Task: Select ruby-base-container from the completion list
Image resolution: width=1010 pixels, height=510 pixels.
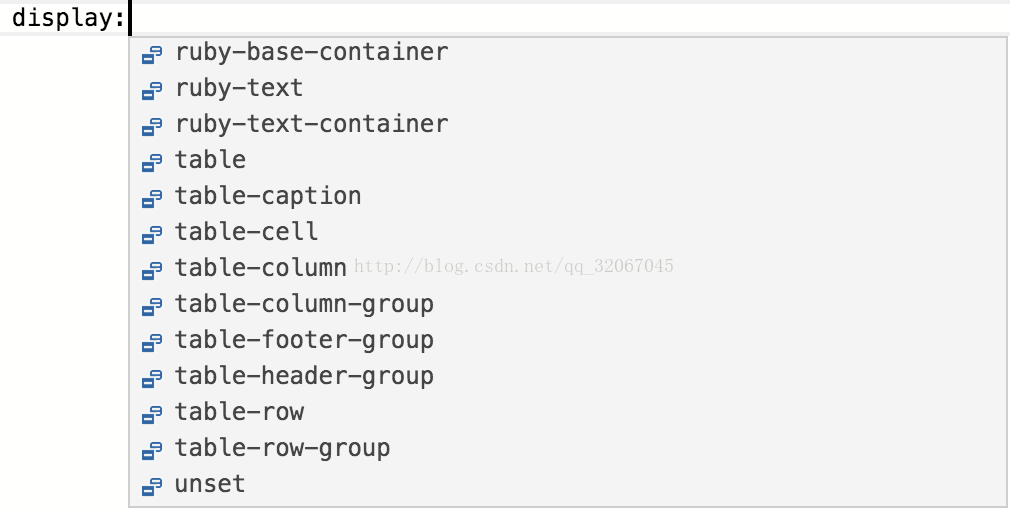Action: click(x=568, y=52)
